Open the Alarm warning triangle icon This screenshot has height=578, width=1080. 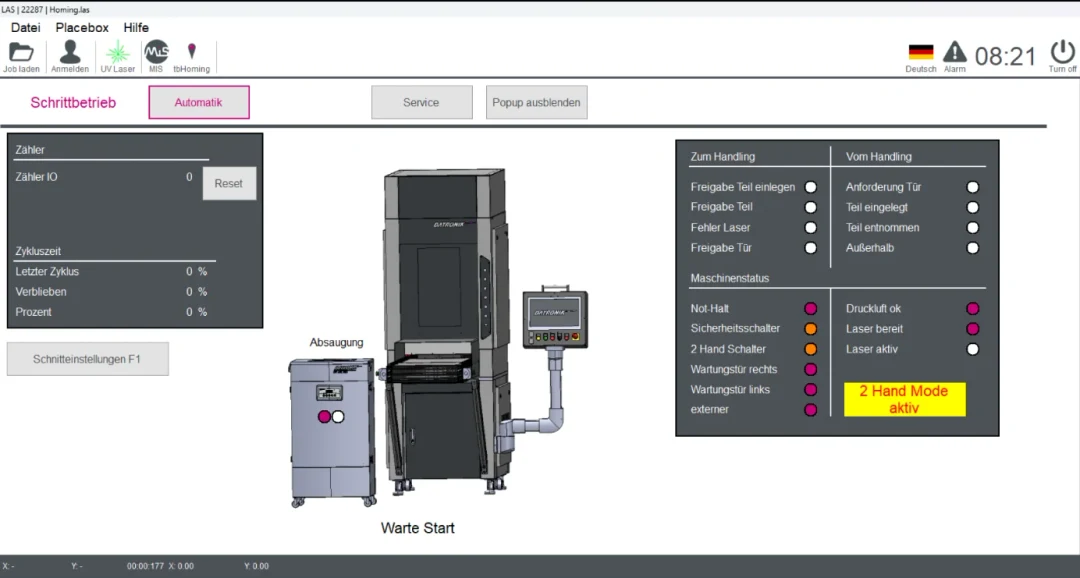click(955, 51)
